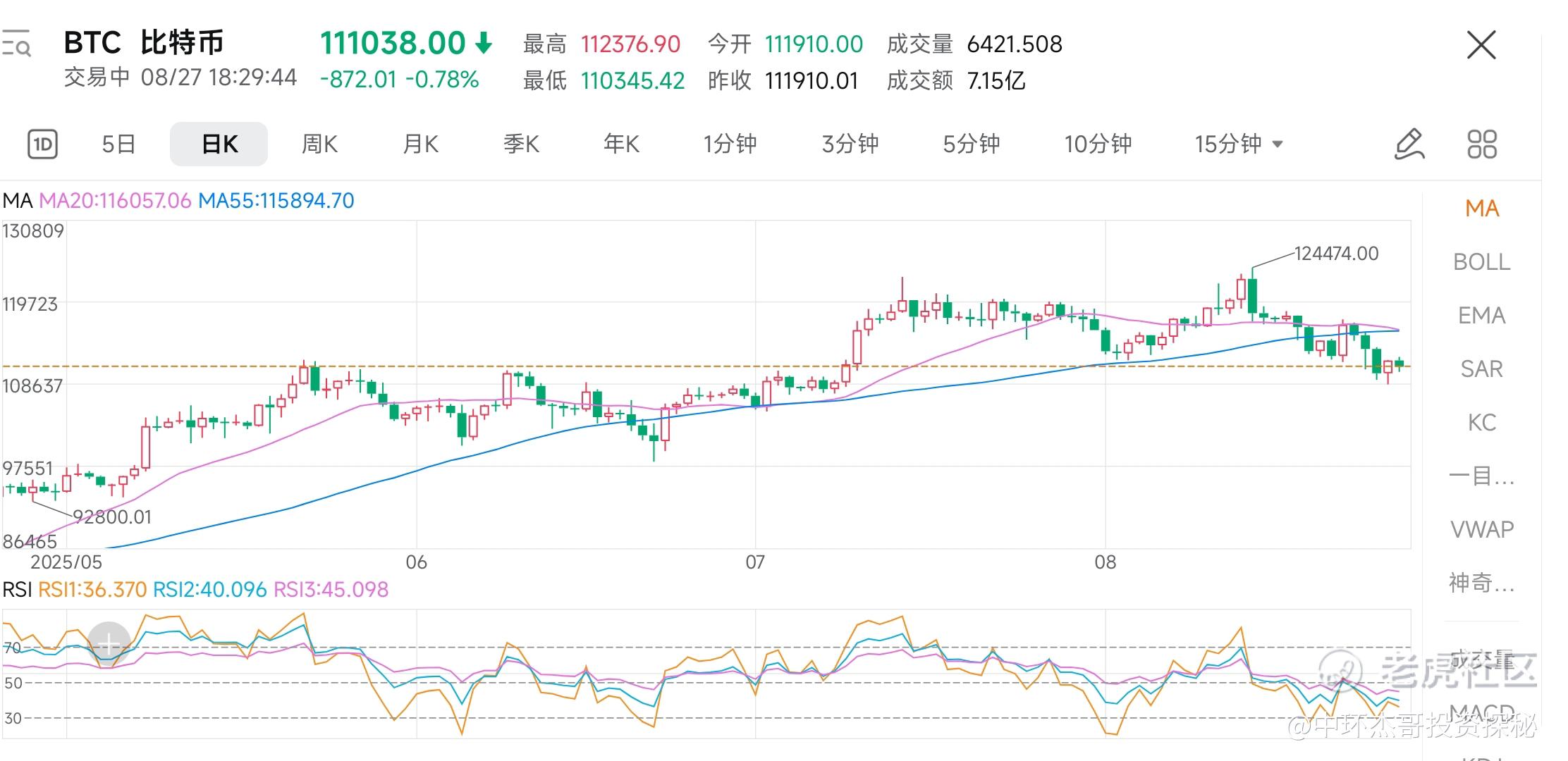Screen dimensions: 1568x761
Task: Select the 周K weekly chart tab
Action: [319, 144]
